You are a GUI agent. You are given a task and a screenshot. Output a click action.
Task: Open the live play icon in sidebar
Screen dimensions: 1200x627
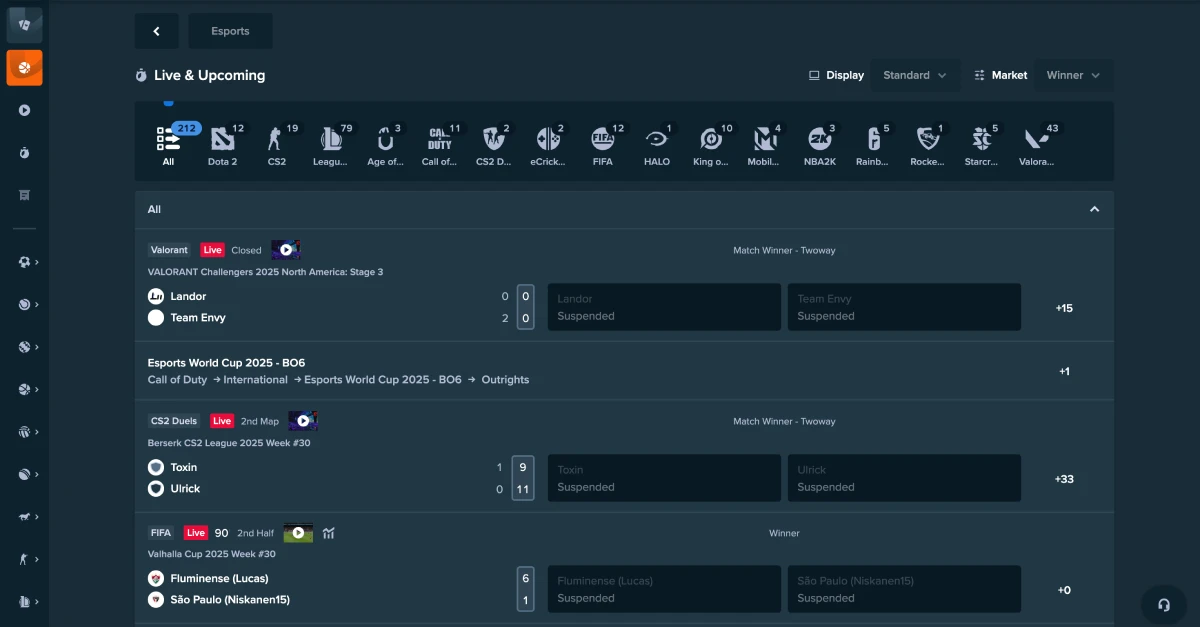pyautogui.click(x=25, y=110)
